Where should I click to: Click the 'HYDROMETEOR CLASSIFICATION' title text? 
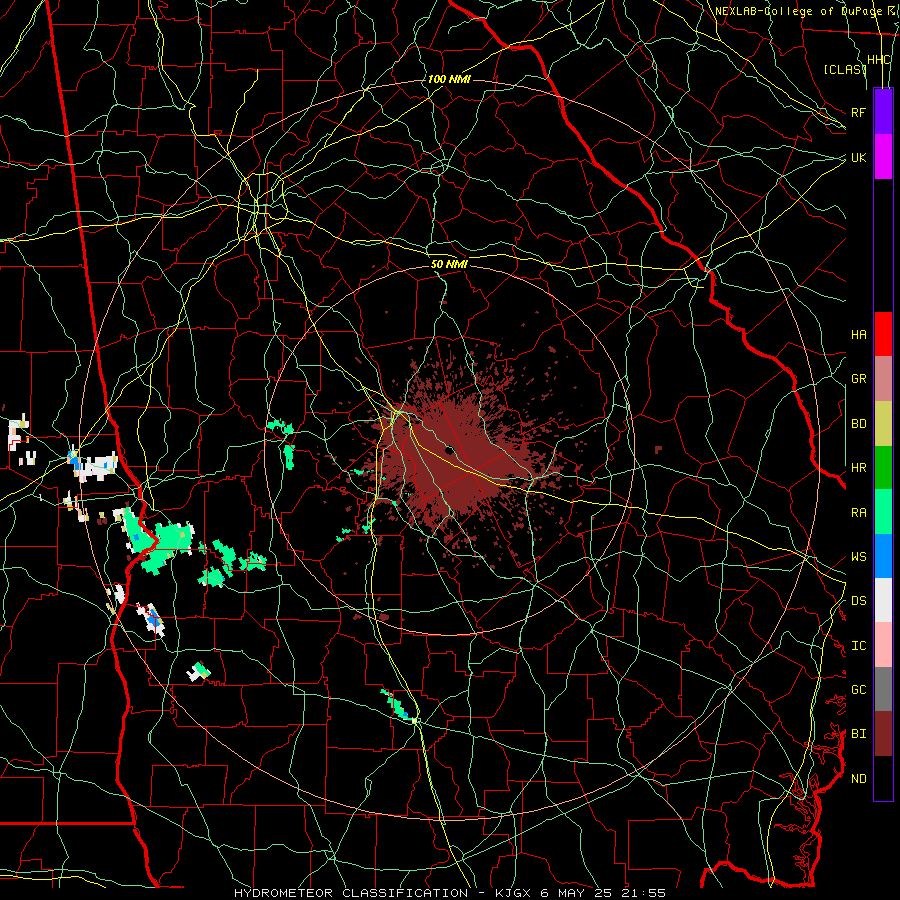pos(351,893)
